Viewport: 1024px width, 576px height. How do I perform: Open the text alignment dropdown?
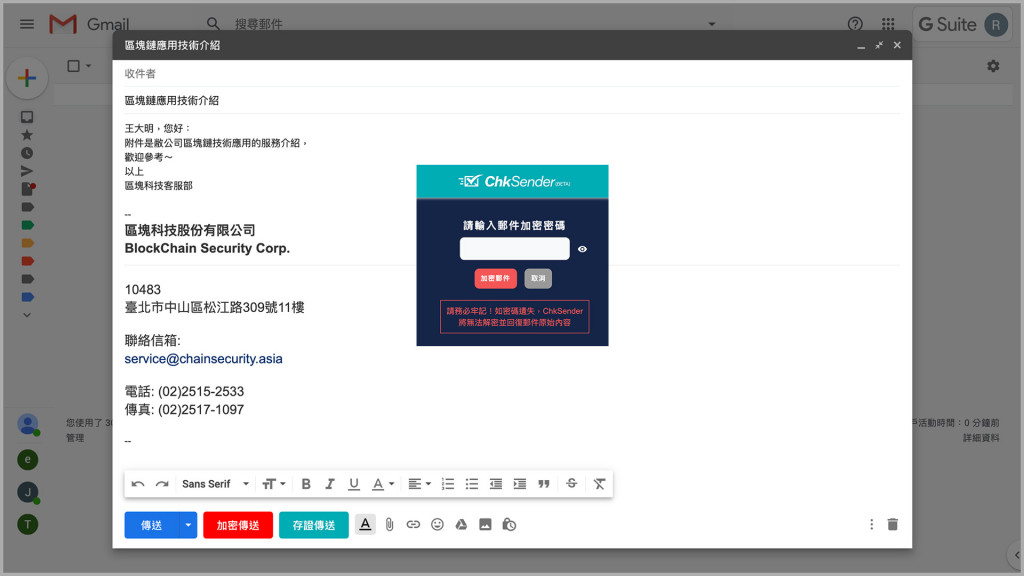coord(419,484)
